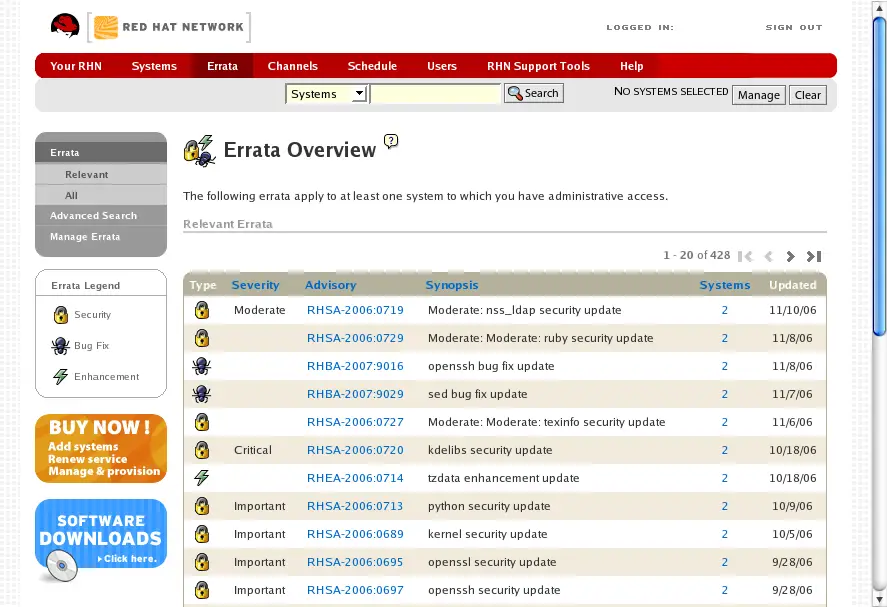887x607 pixels.
Task: Select Advanced Search in sidebar
Action: click(x=93, y=216)
